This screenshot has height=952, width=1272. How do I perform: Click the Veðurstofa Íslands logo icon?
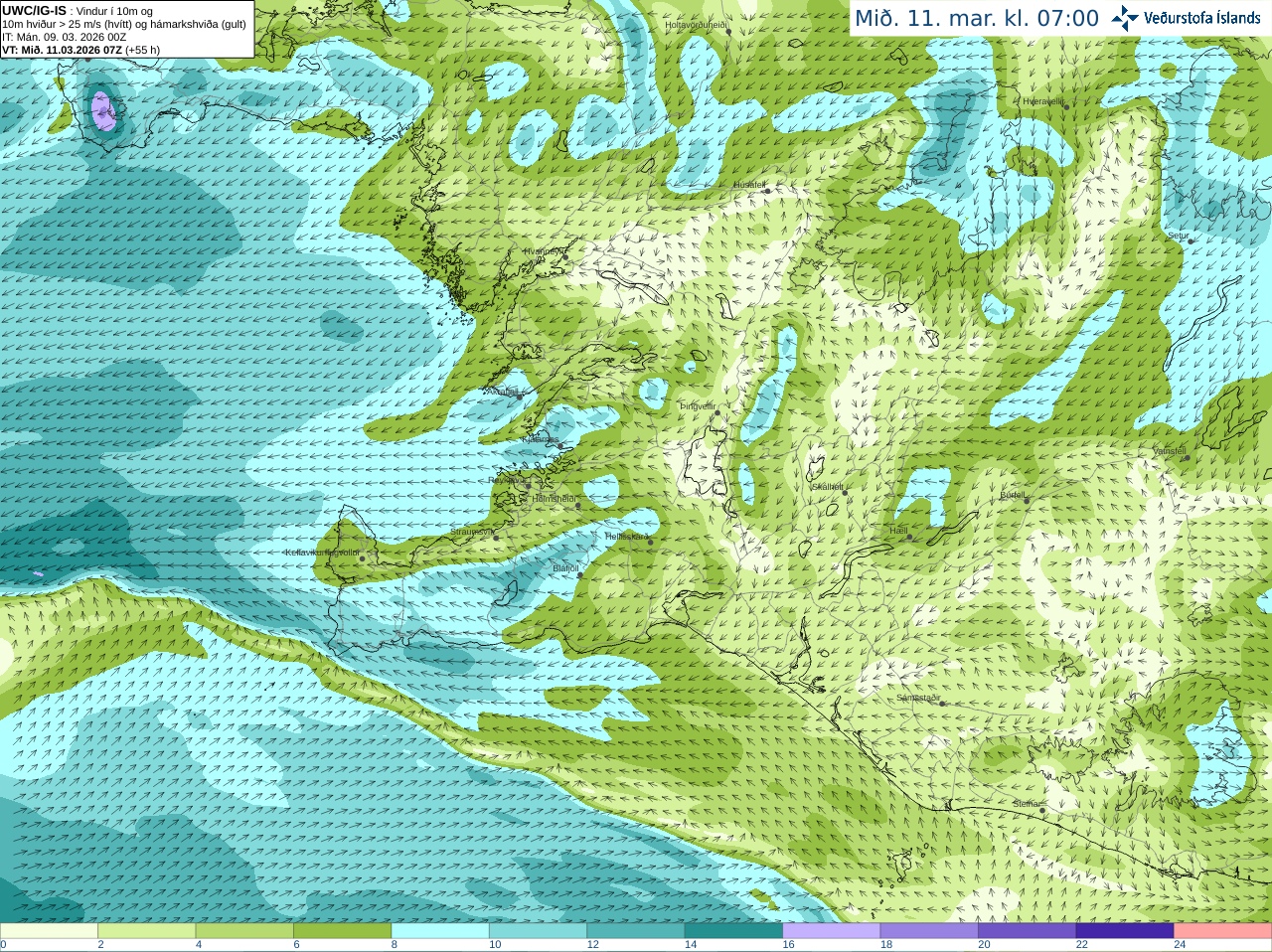click(1125, 18)
